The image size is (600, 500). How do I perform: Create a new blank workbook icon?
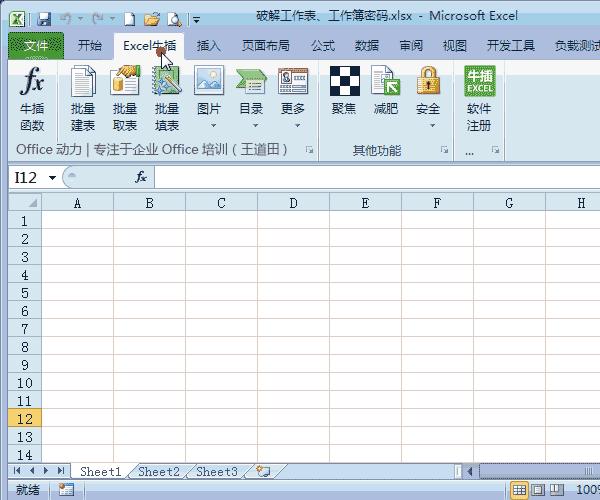tap(129, 19)
